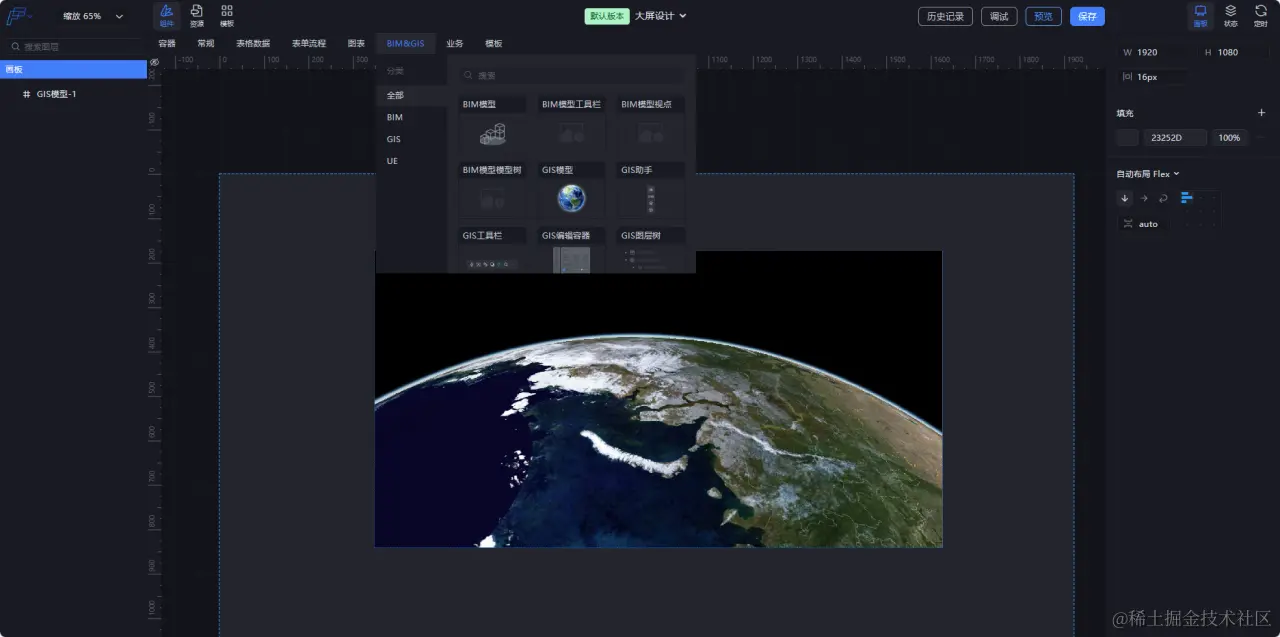Viewport: 1280px width, 637px height.
Task: Open the 容器 tab
Action: 167,44
